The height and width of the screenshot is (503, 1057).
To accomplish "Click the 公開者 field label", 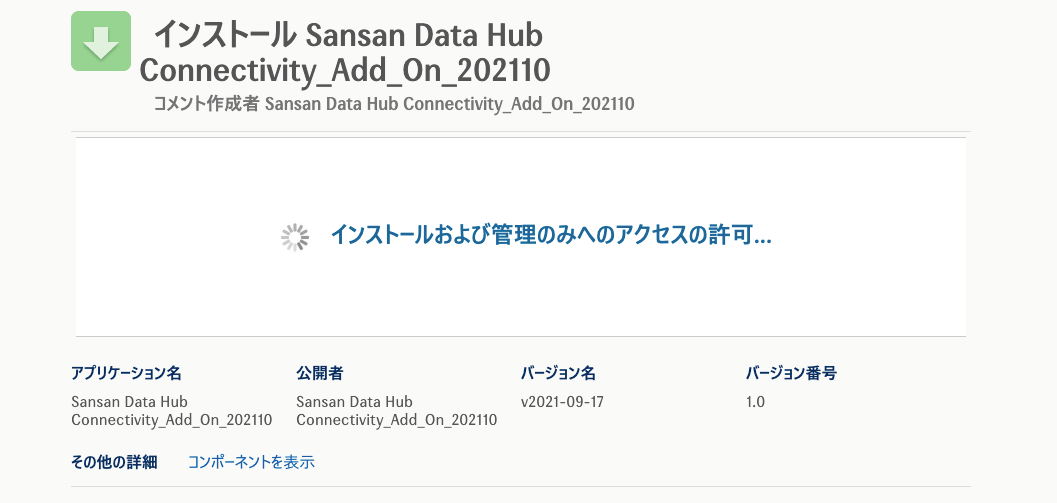I will pos(320,373).
